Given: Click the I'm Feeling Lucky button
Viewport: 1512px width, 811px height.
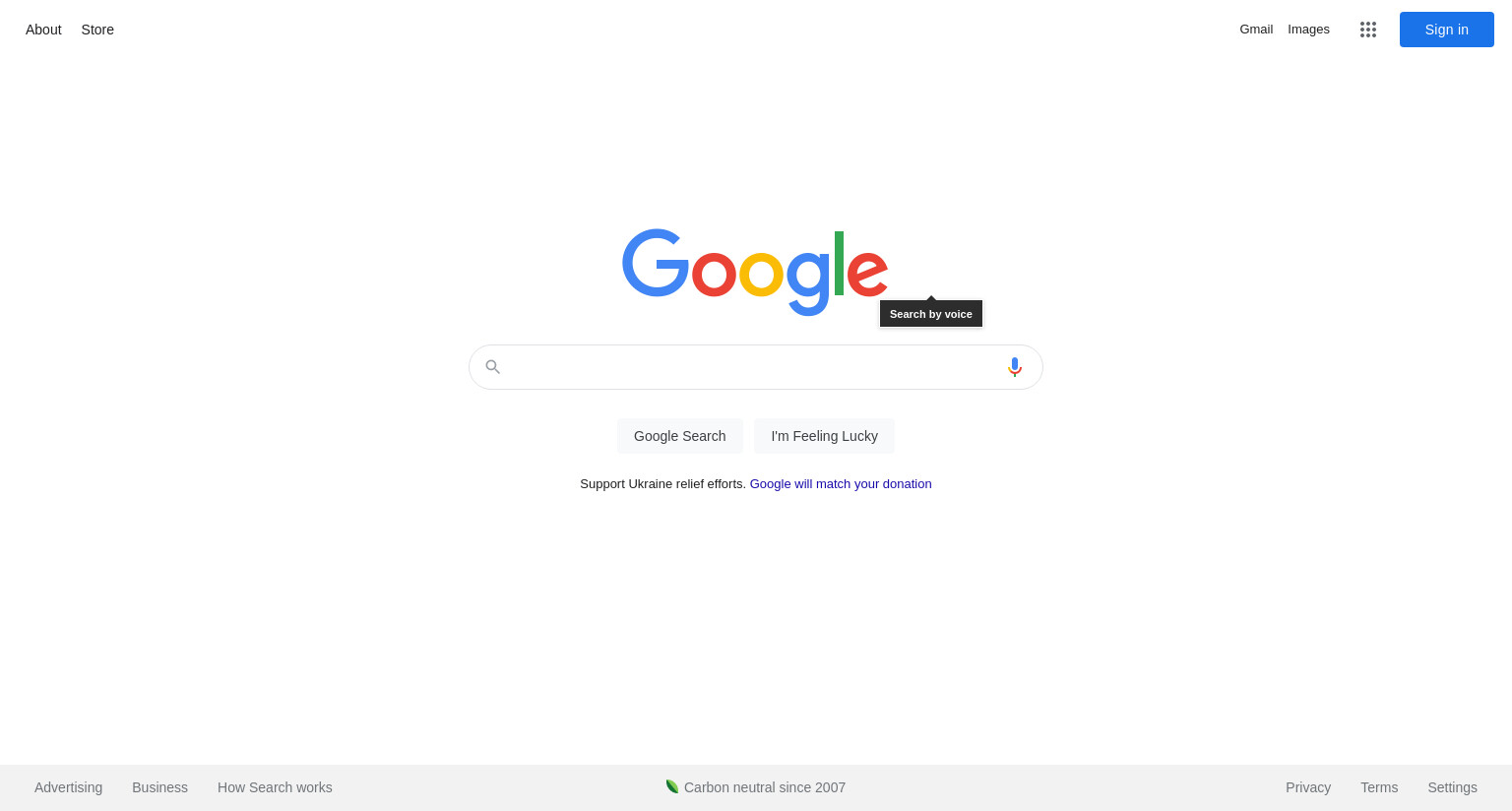Looking at the screenshot, I should pyautogui.click(x=825, y=436).
